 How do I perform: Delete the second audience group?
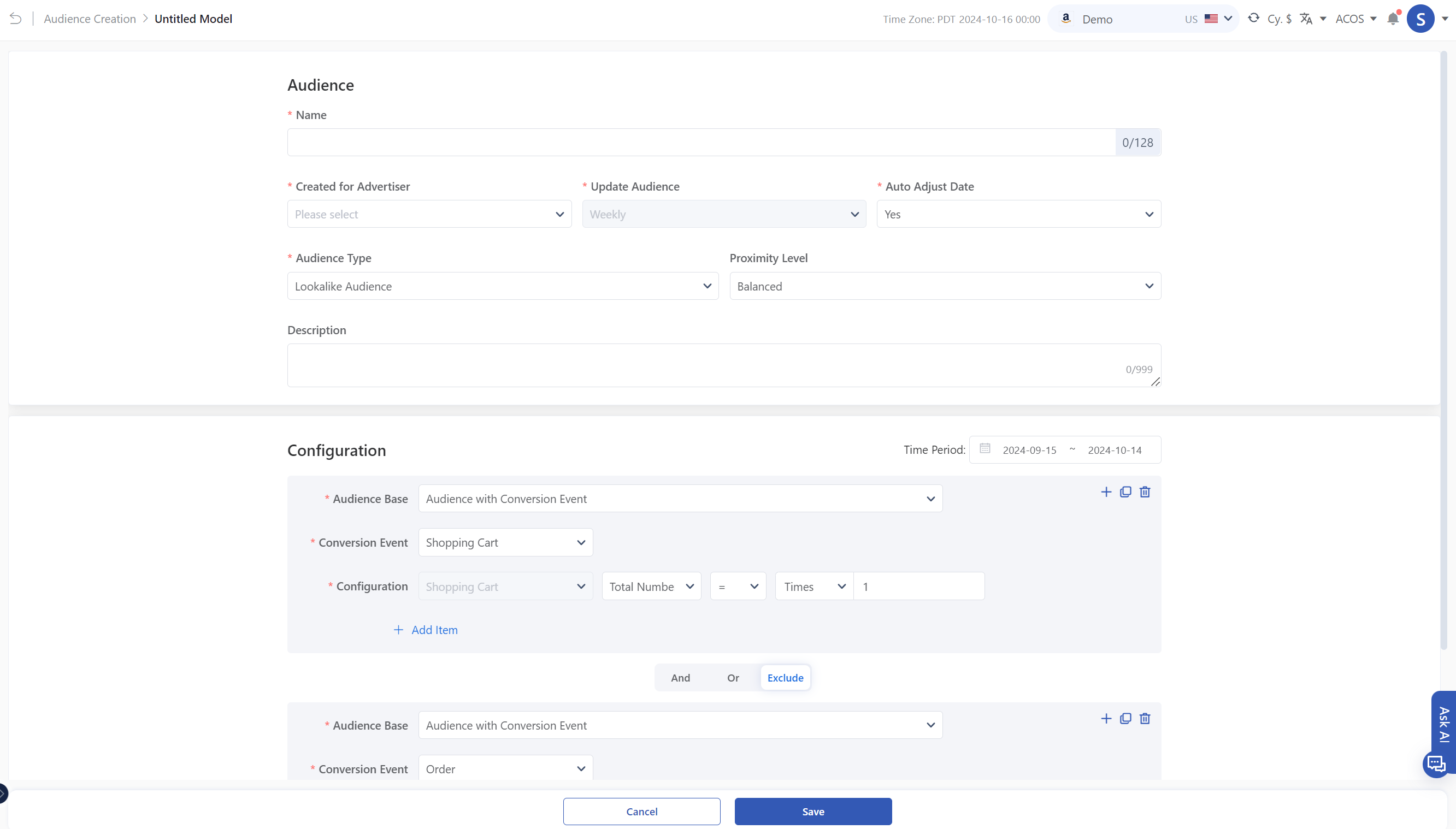1145,719
